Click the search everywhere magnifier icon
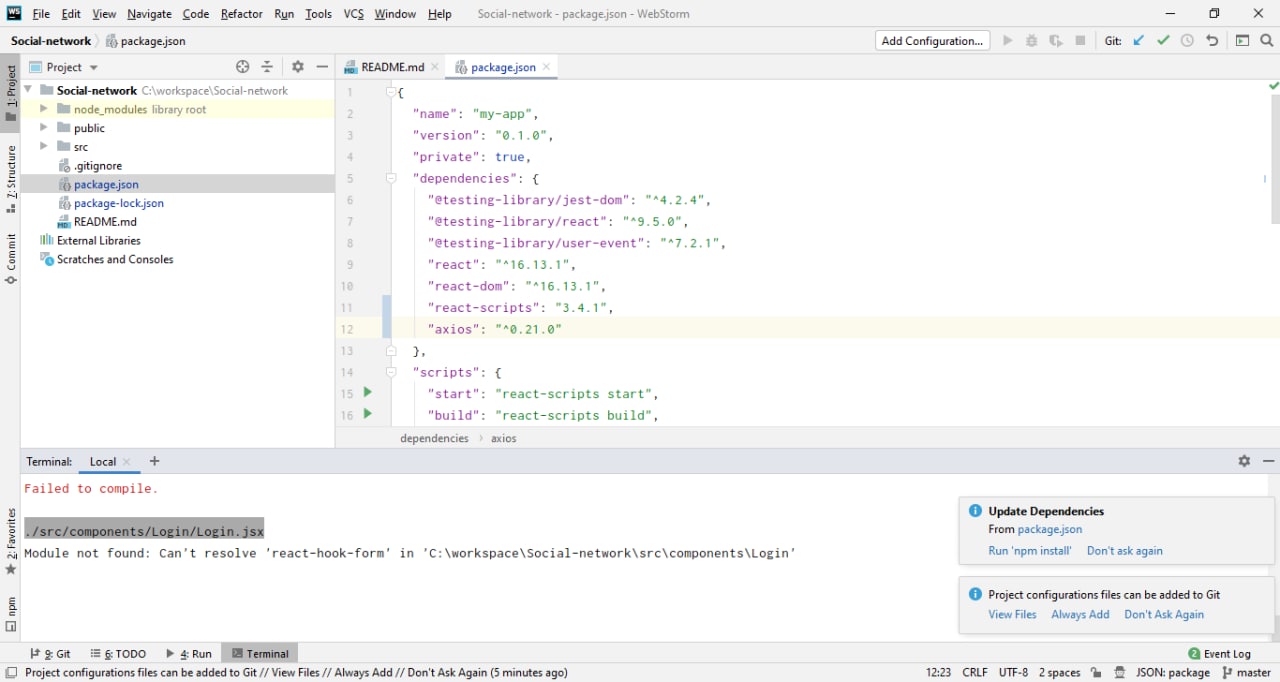 [x=1266, y=41]
